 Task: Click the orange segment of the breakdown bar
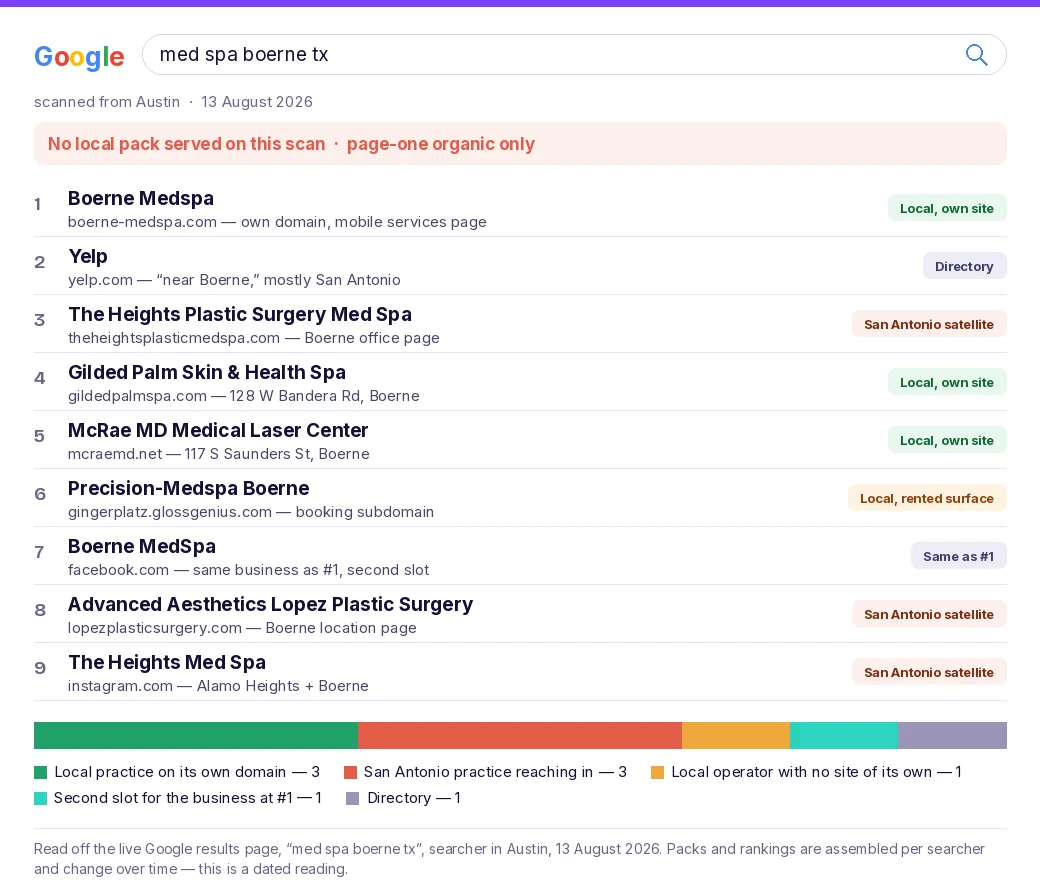736,736
